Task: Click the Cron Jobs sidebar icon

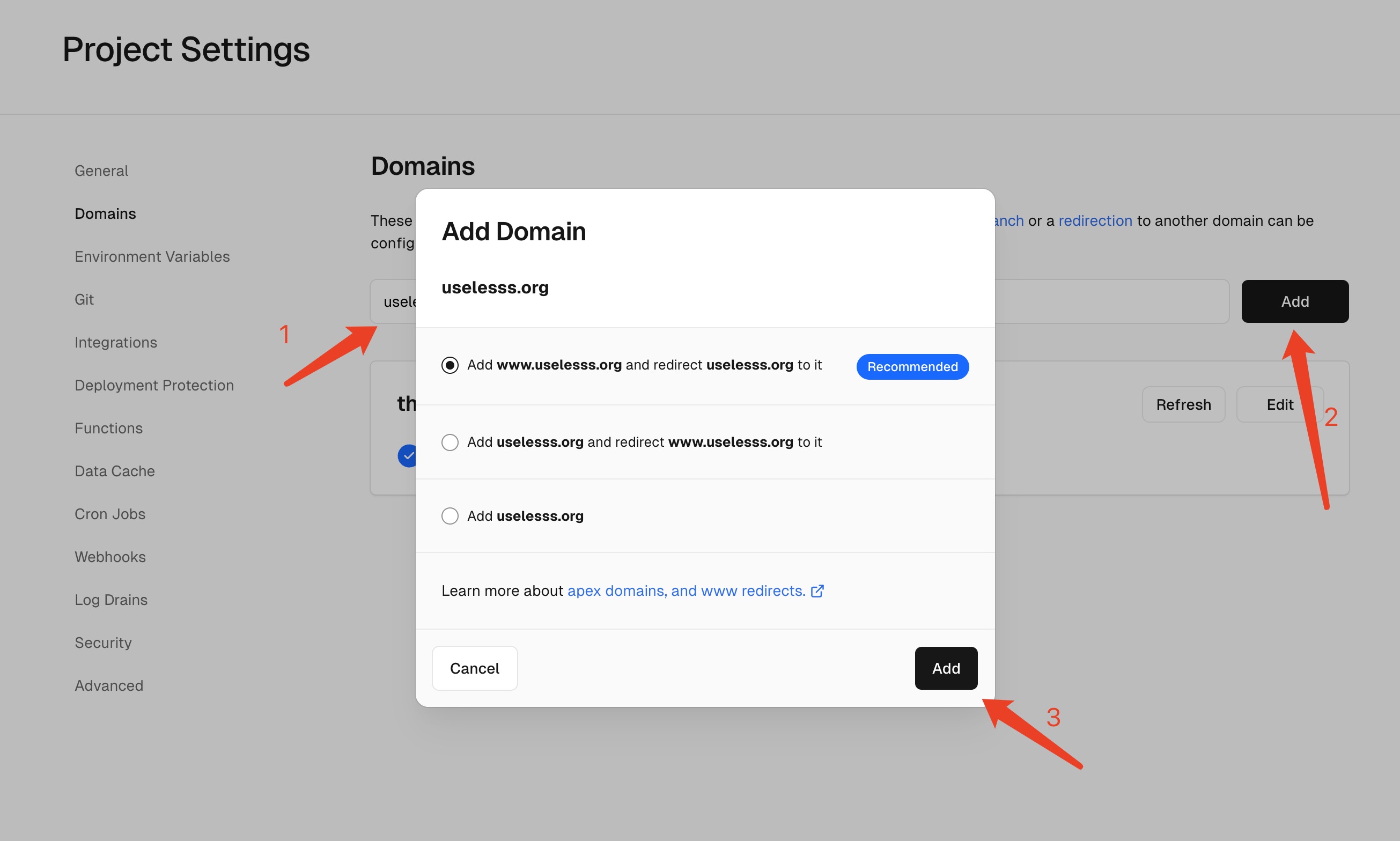Action: pyautogui.click(x=110, y=513)
